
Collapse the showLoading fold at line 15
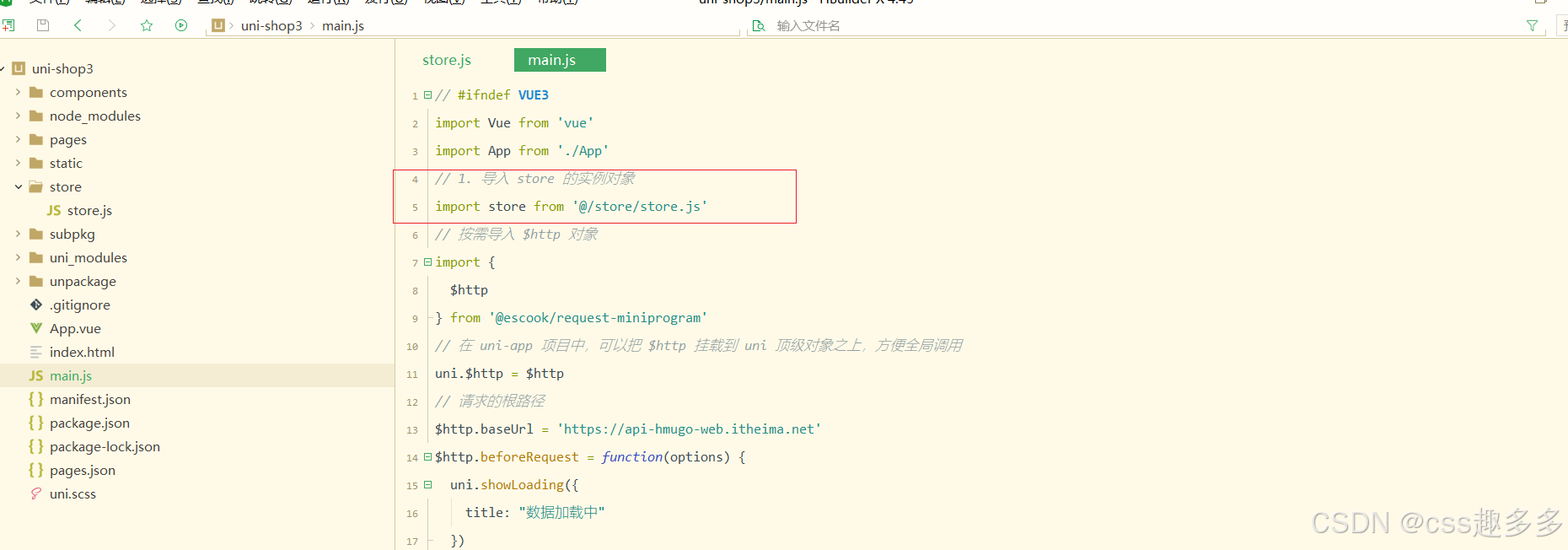(x=427, y=484)
